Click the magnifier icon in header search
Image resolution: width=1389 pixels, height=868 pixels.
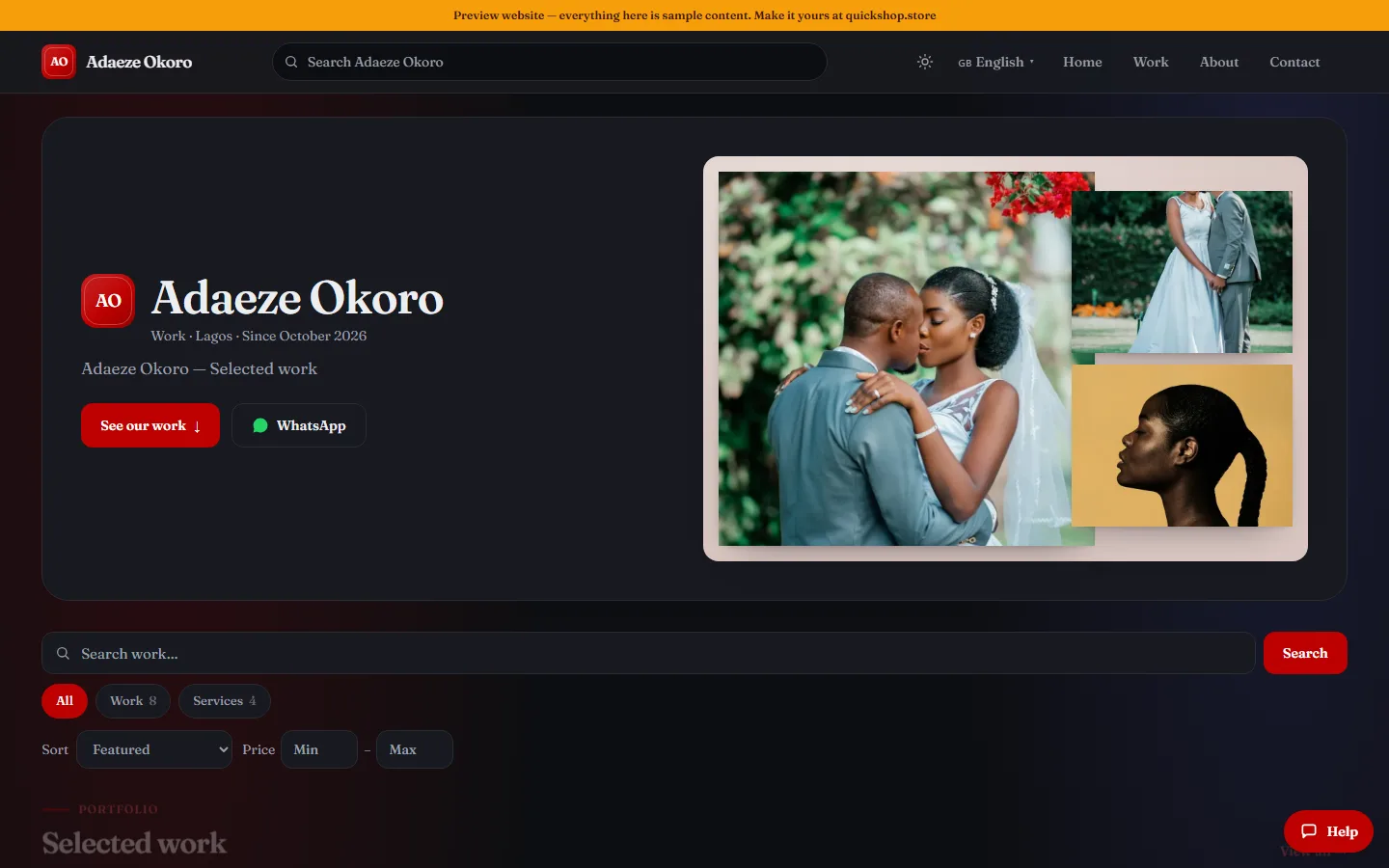(x=291, y=62)
